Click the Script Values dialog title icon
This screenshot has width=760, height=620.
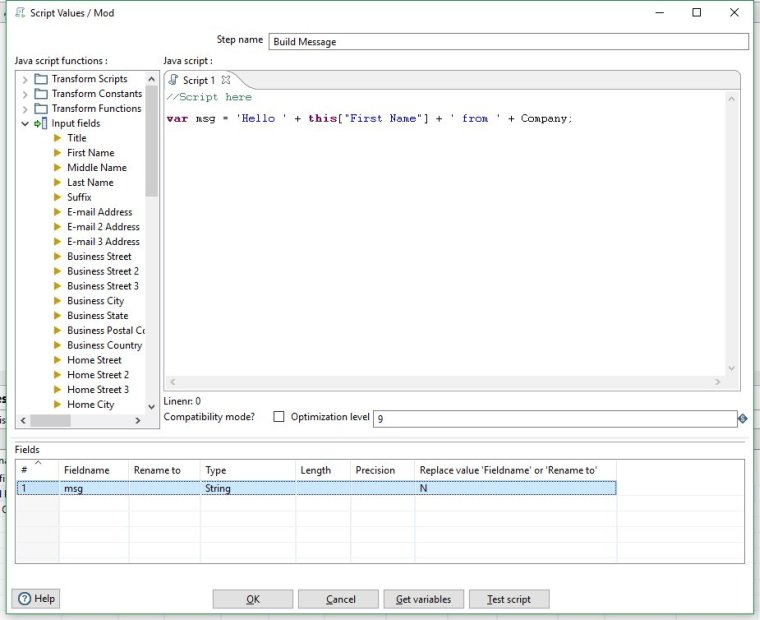(x=20, y=13)
